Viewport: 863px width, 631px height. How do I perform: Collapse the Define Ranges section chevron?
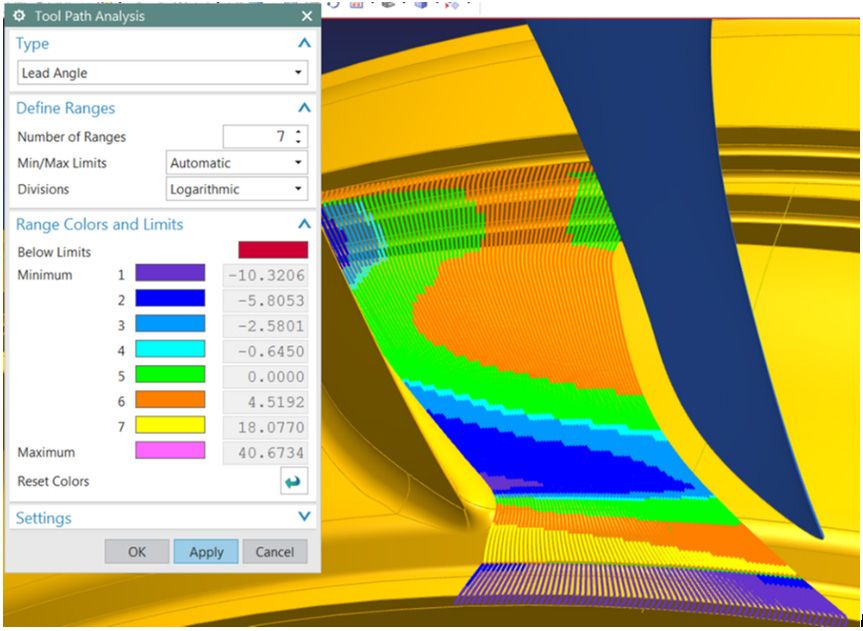point(304,108)
